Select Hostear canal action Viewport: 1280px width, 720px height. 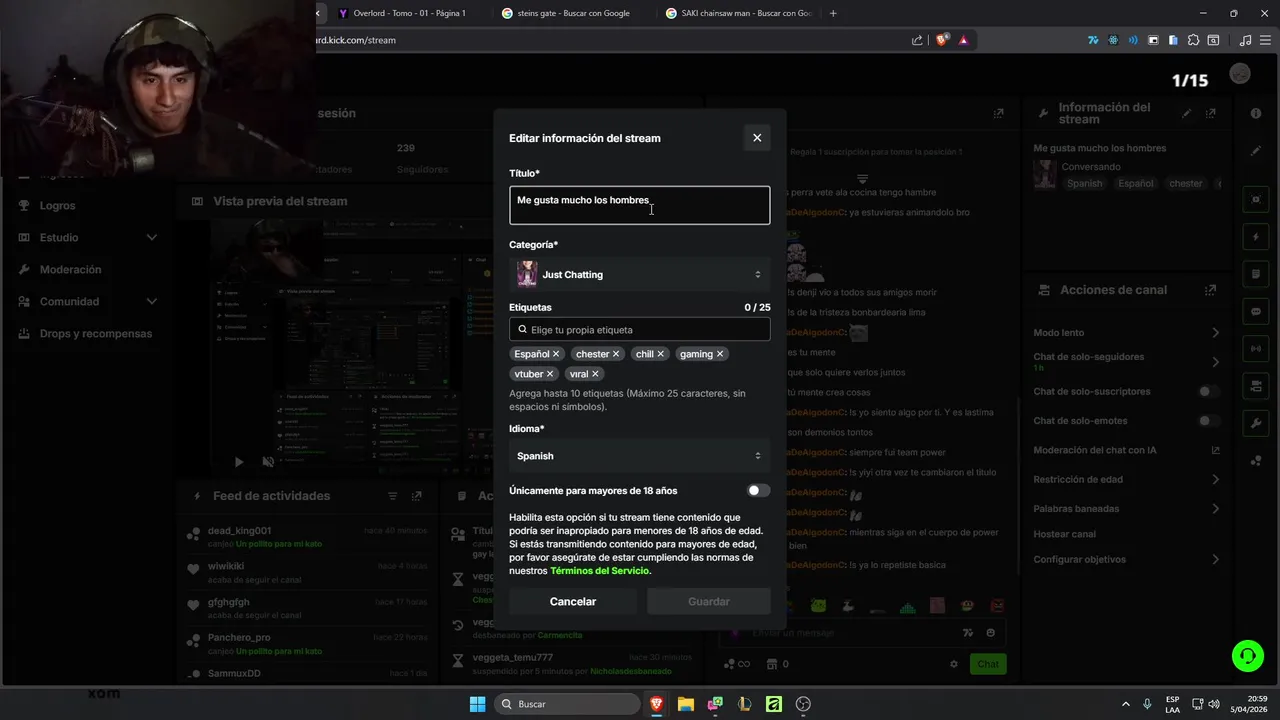click(1064, 534)
